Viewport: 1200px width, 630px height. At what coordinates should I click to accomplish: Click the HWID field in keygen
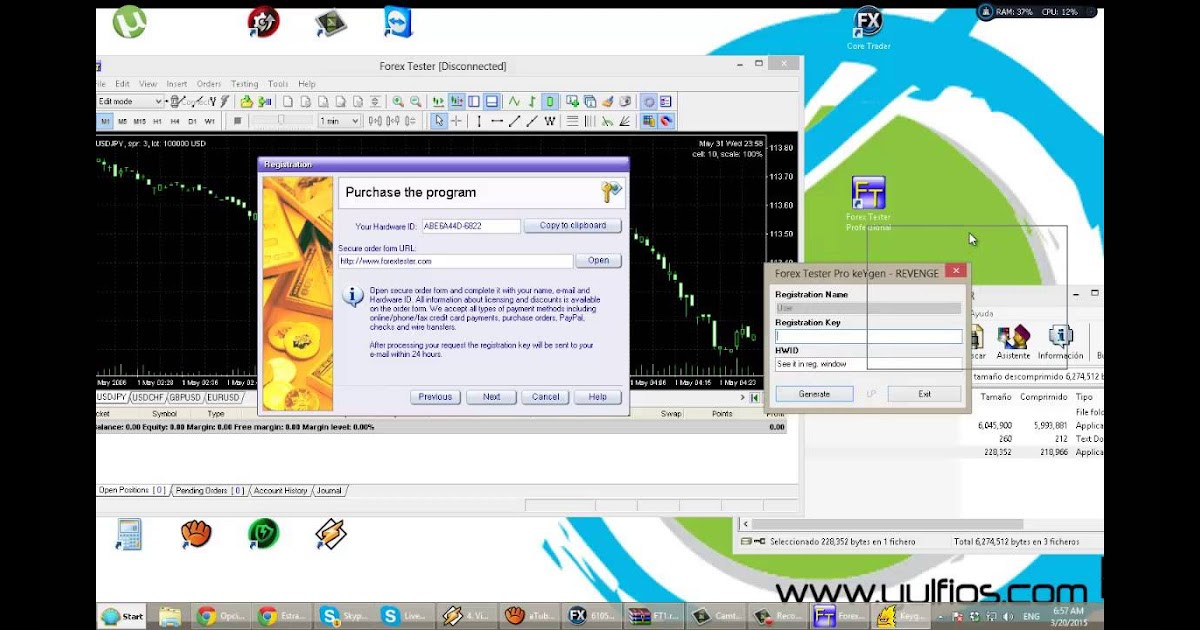tap(868, 364)
